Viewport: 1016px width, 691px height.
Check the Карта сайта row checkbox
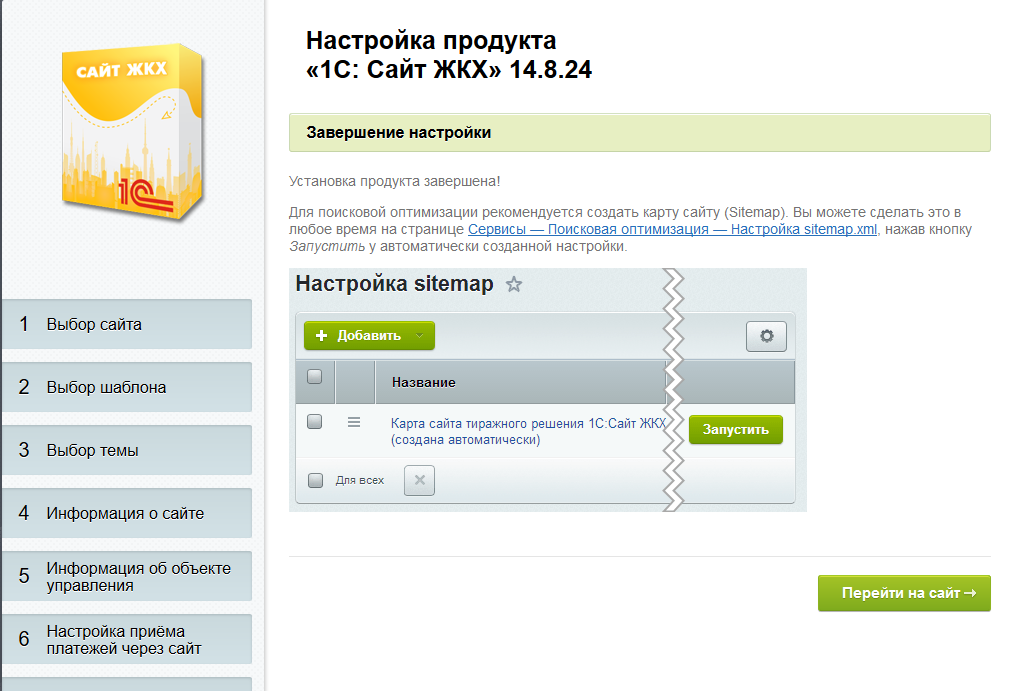pos(314,422)
